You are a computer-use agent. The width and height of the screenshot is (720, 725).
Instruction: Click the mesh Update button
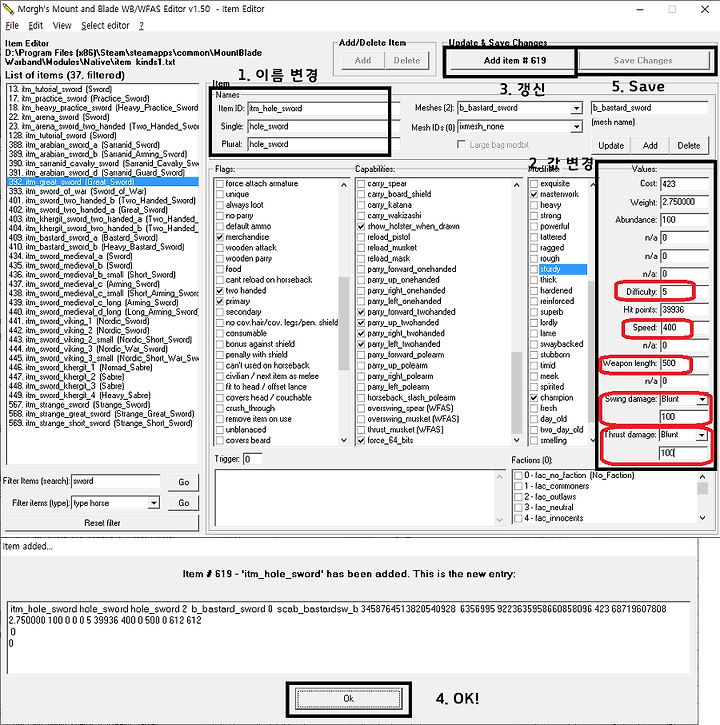click(x=611, y=146)
